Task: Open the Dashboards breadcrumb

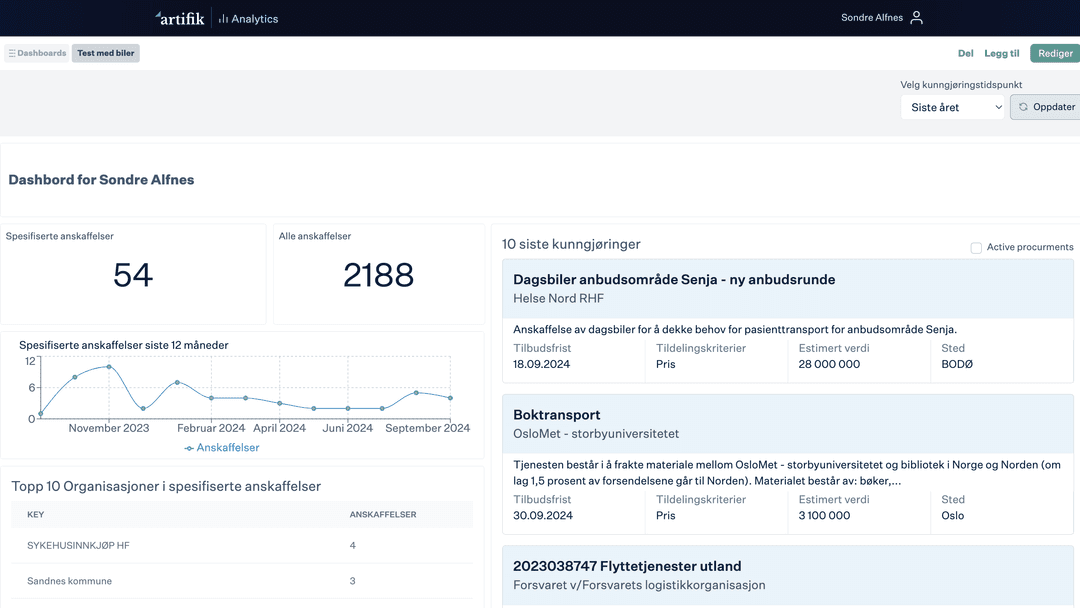Action: point(37,53)
